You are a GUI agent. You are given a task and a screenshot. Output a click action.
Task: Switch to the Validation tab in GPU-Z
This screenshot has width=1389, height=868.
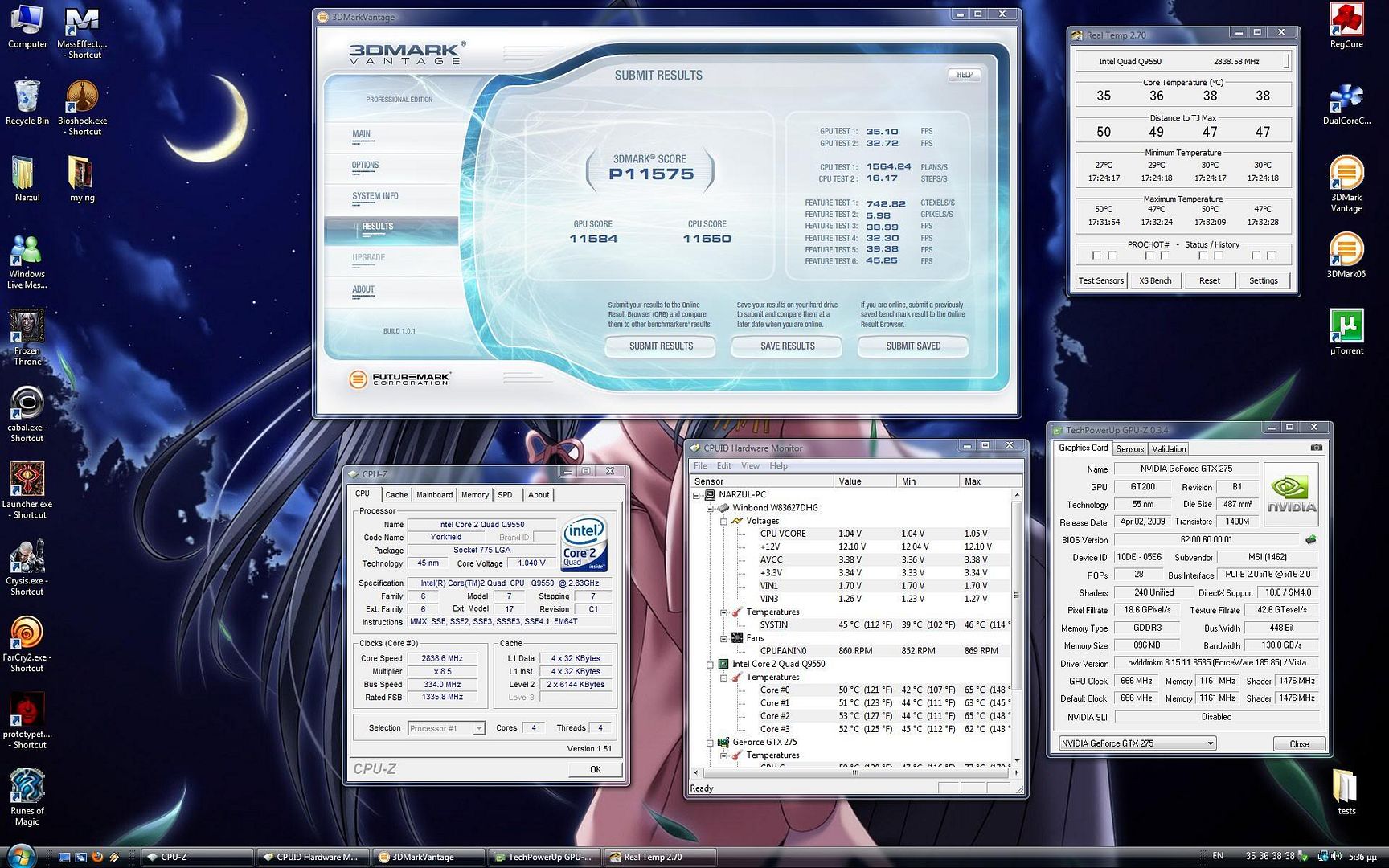1168,448
